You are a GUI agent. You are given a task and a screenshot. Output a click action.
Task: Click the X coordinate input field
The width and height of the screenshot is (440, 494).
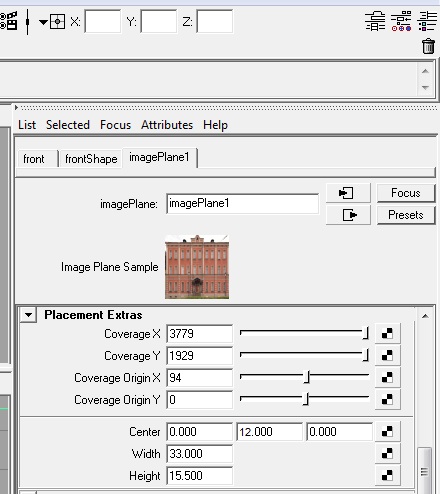tap(103, 21)
